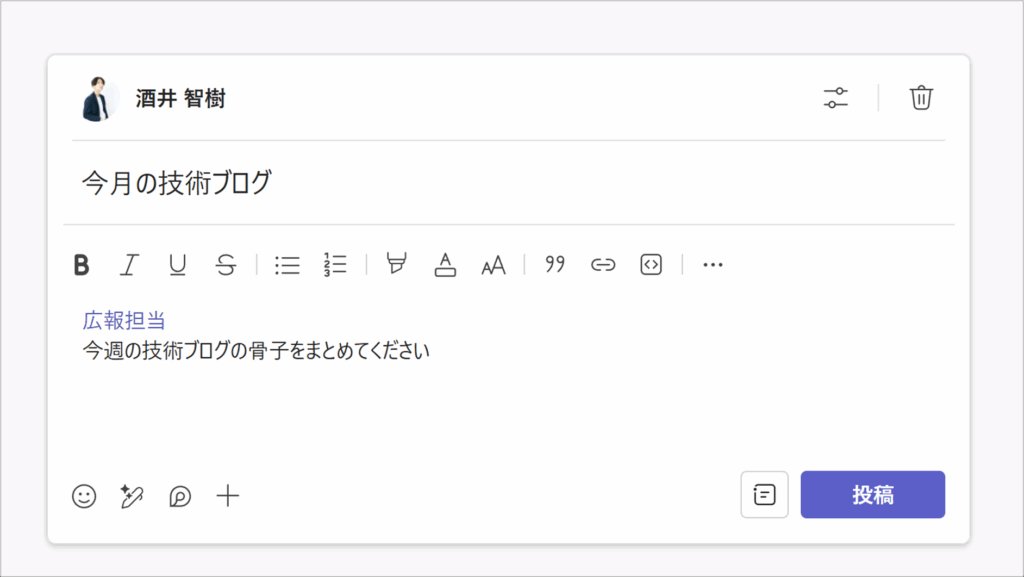1024x577 pixels.
Task: Insert a code snippet
Action: [x=651, y=264]
